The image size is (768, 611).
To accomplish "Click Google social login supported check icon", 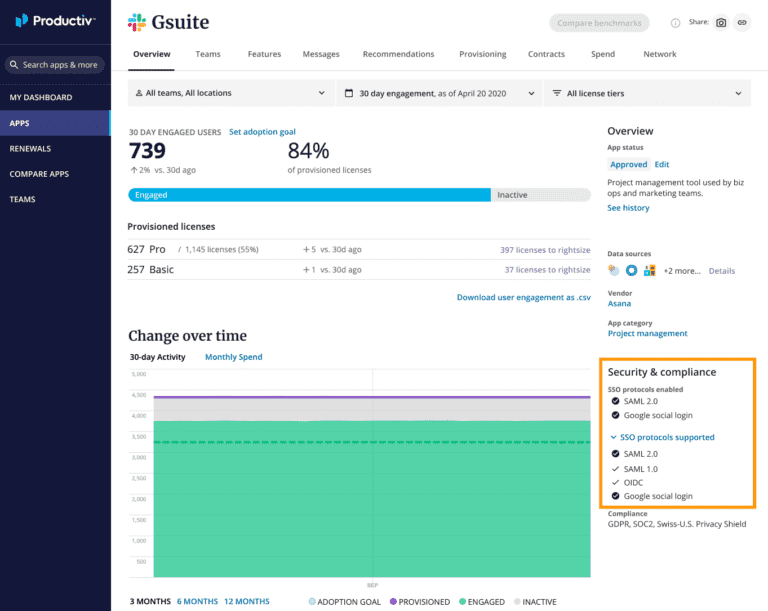I will point(616,496).
